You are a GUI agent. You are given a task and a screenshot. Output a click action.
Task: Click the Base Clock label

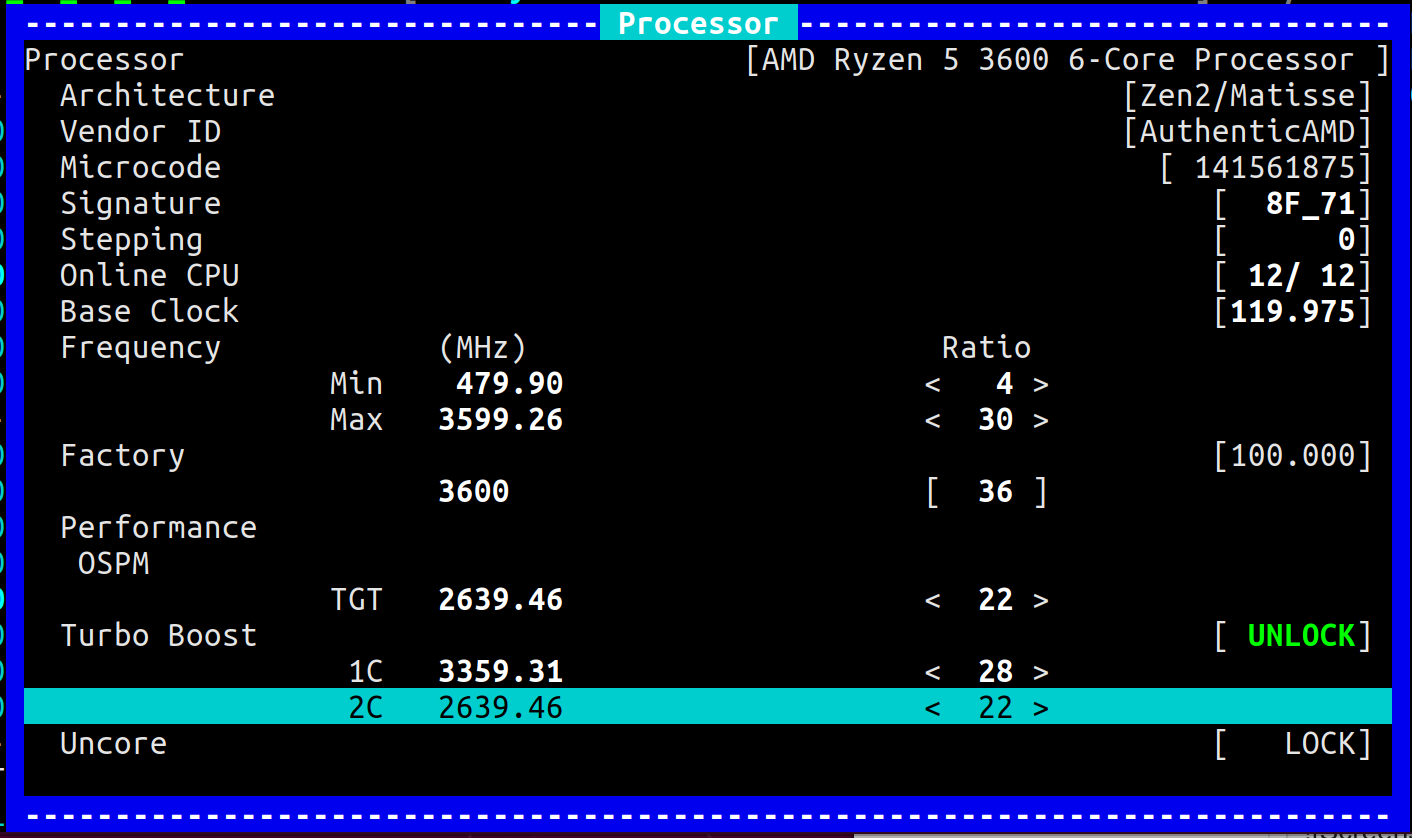[150, 312]
